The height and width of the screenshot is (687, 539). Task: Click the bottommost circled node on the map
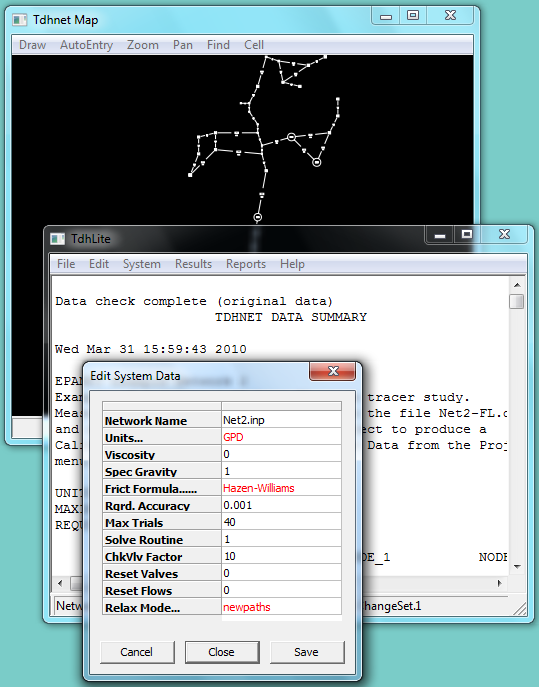258,217
